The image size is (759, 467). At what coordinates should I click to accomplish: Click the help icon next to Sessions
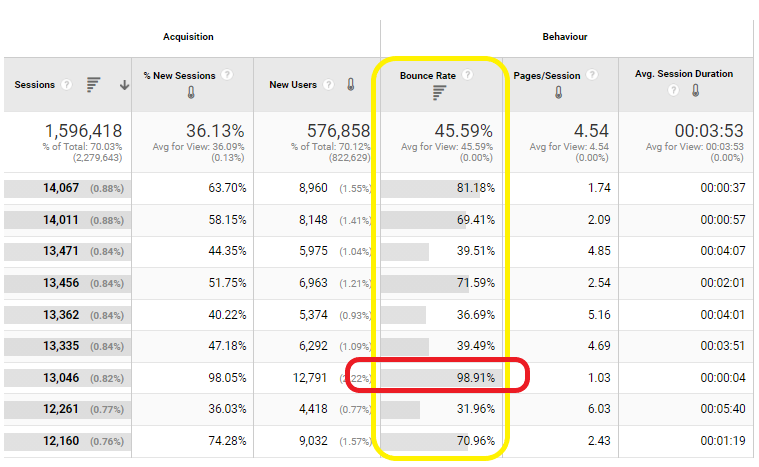(x=66, y=85)
